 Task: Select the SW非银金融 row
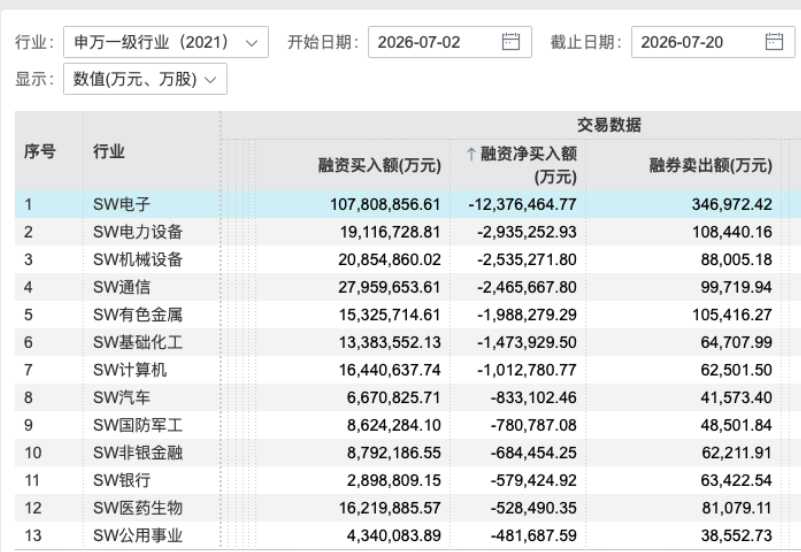(x=408, y=452)
